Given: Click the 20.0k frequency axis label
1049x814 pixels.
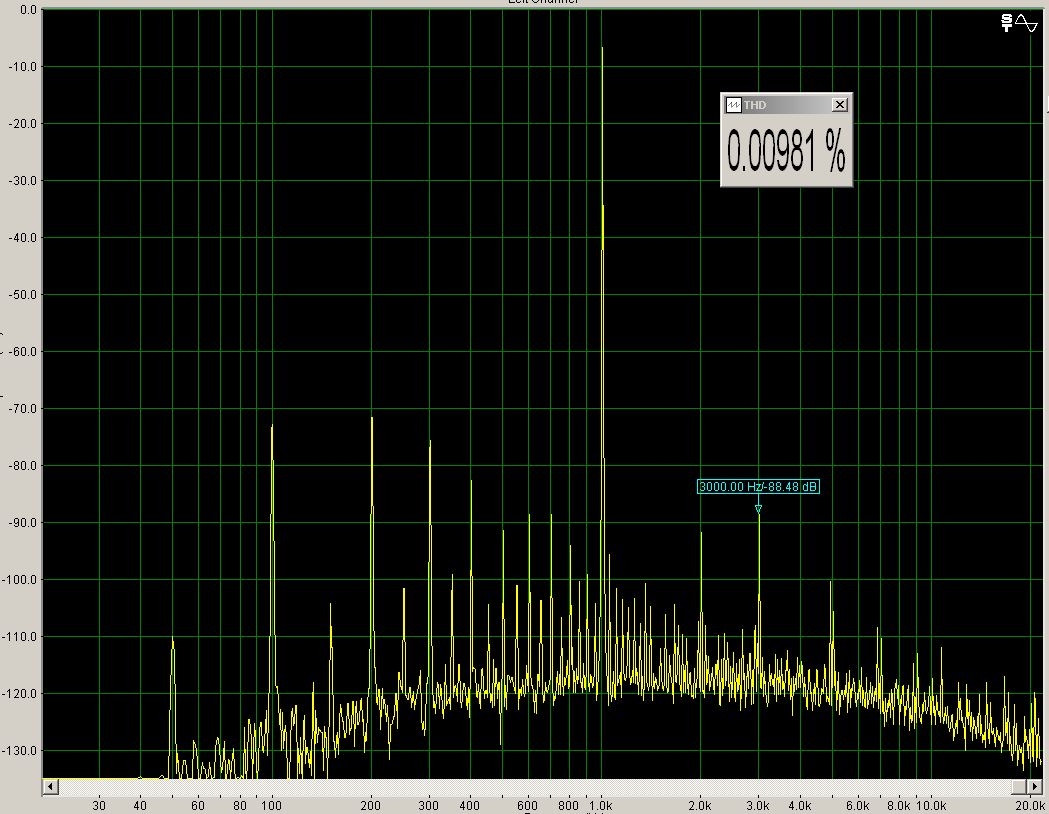Looking at the screenshot, I should pyautogui.click(x=1030, y=806).
